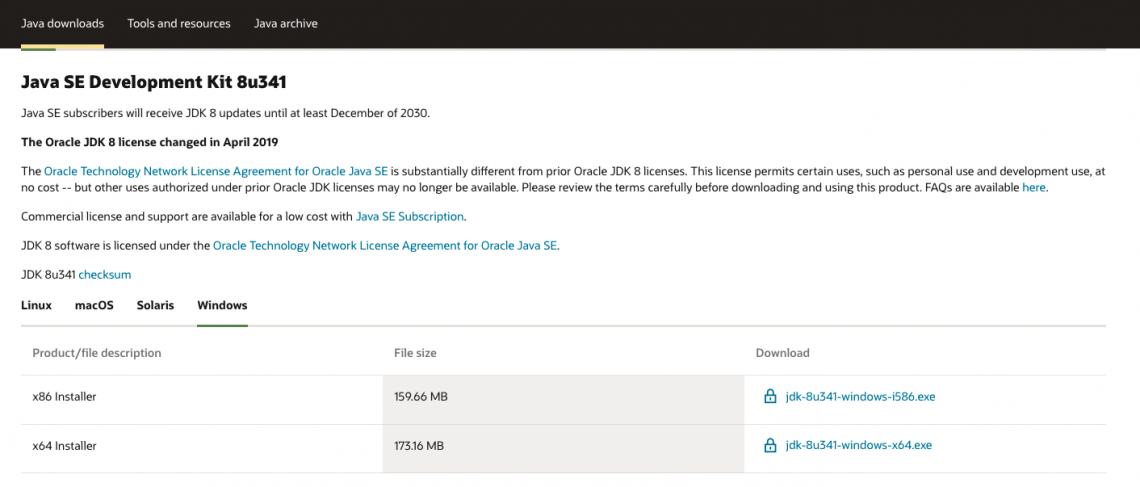Download jdk-8u341-windows-x64.exe

click(x=858, y=445)
